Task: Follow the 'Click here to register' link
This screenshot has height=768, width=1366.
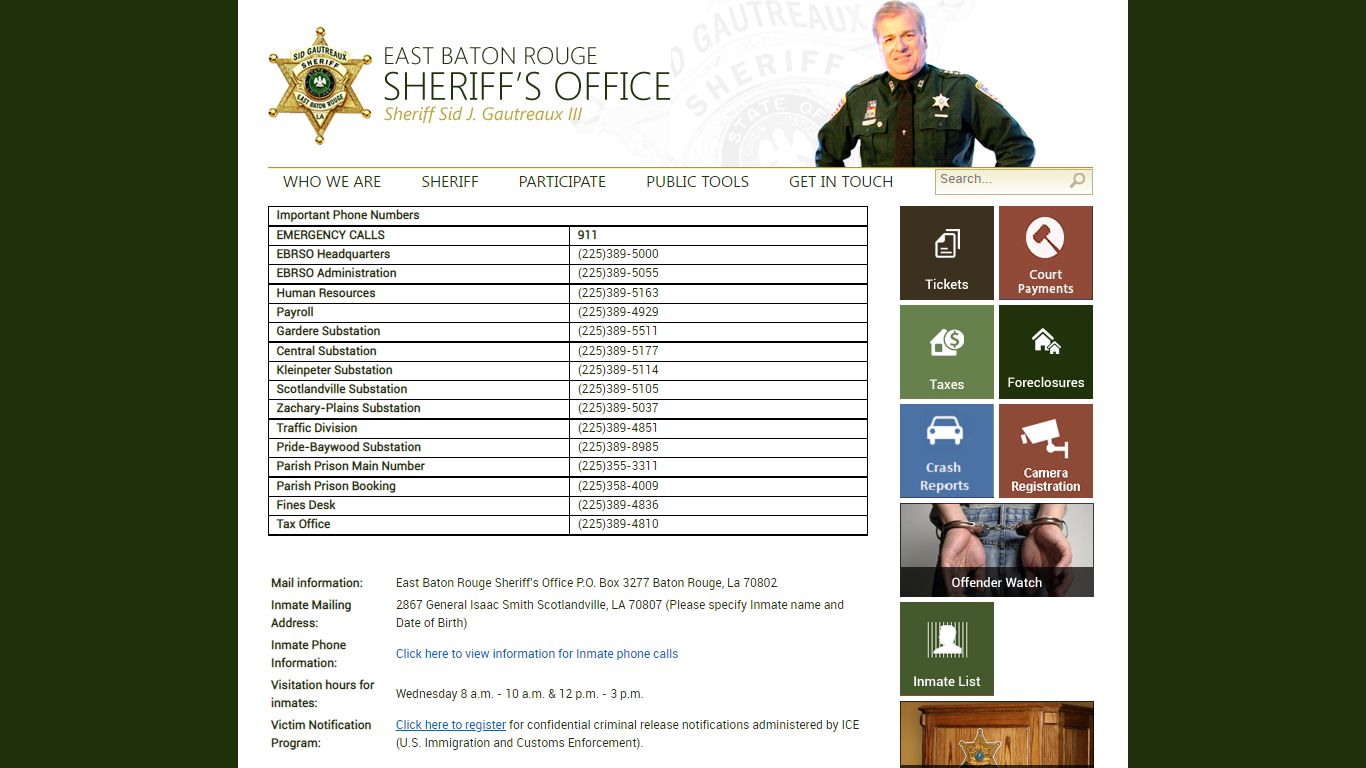Action: click(x=451, y=725)
